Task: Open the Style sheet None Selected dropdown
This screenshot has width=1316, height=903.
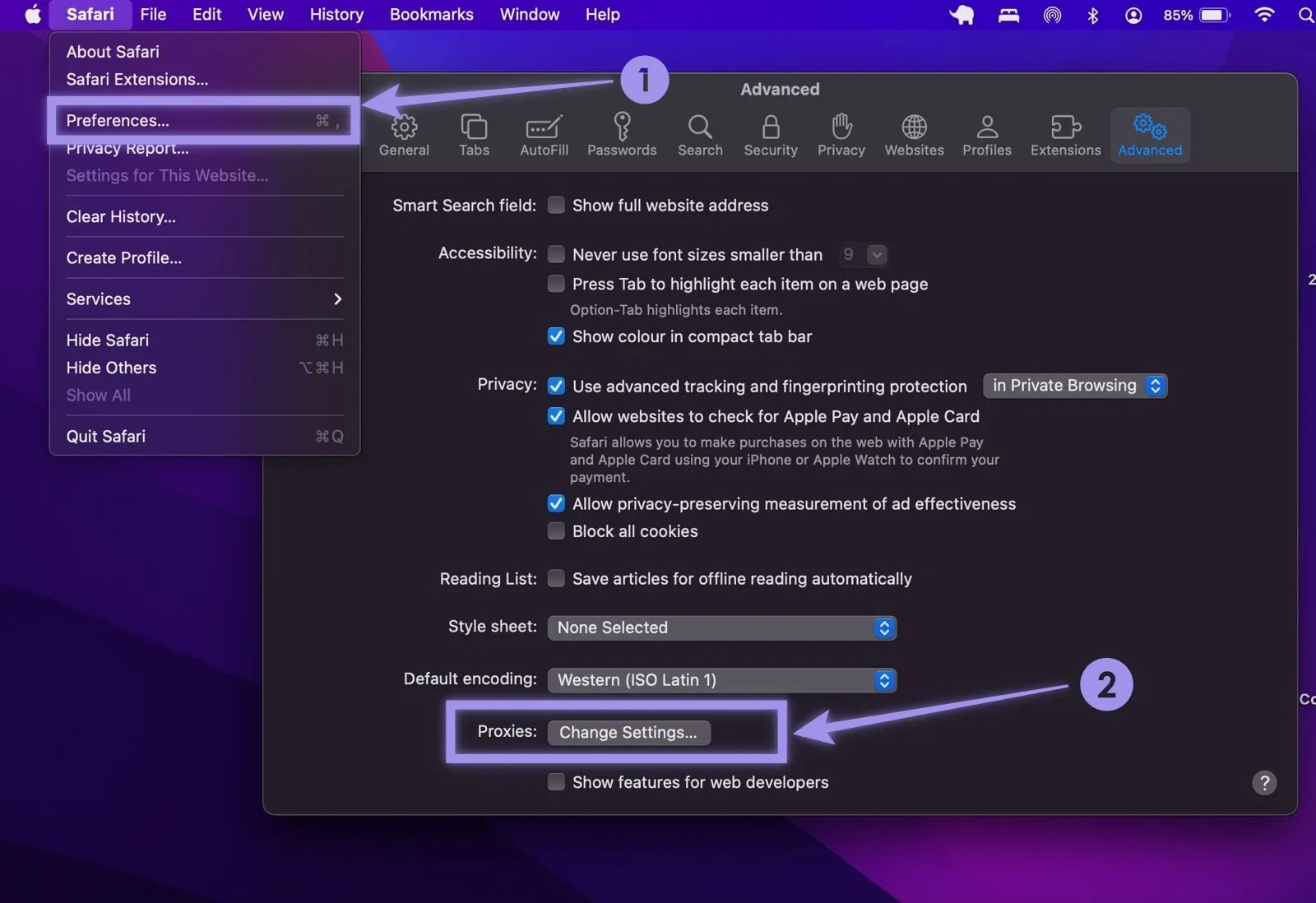Action: pos(721,627)
